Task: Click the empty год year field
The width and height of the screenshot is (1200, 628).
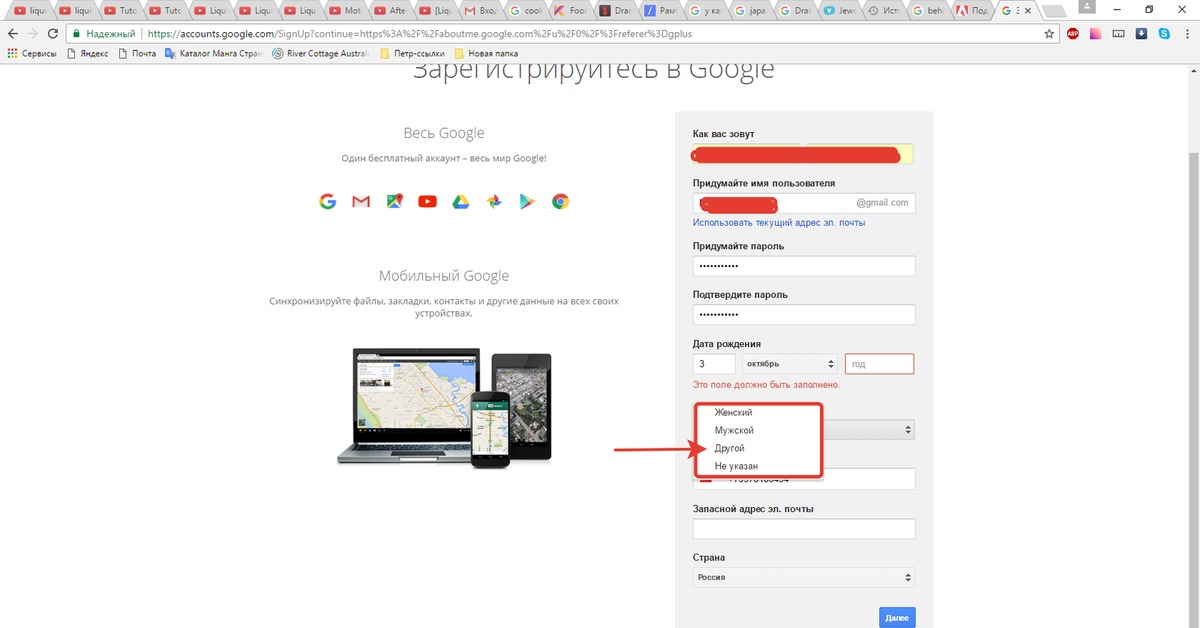Action: pyautogui.click(x=879, y=364)
